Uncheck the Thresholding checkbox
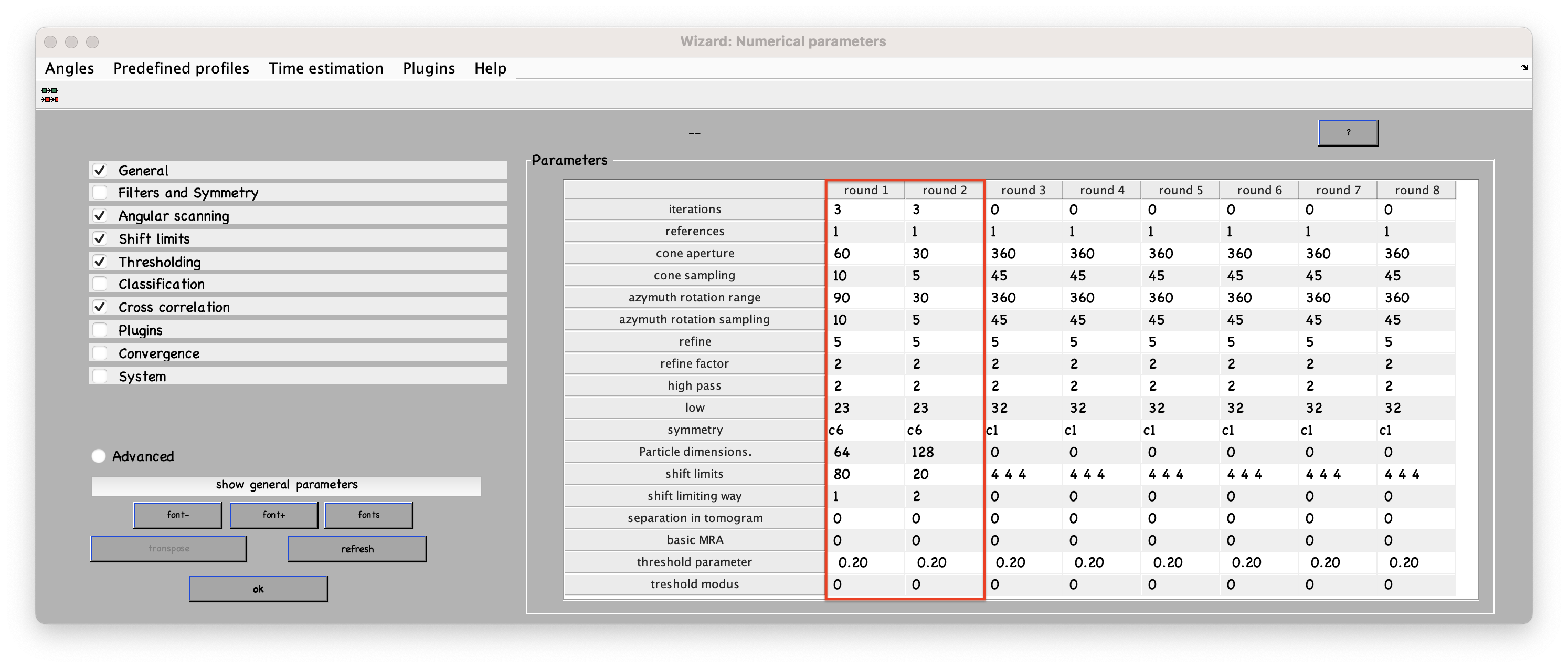The width and height of the screenshot is (1568, 668). (100, 261)
